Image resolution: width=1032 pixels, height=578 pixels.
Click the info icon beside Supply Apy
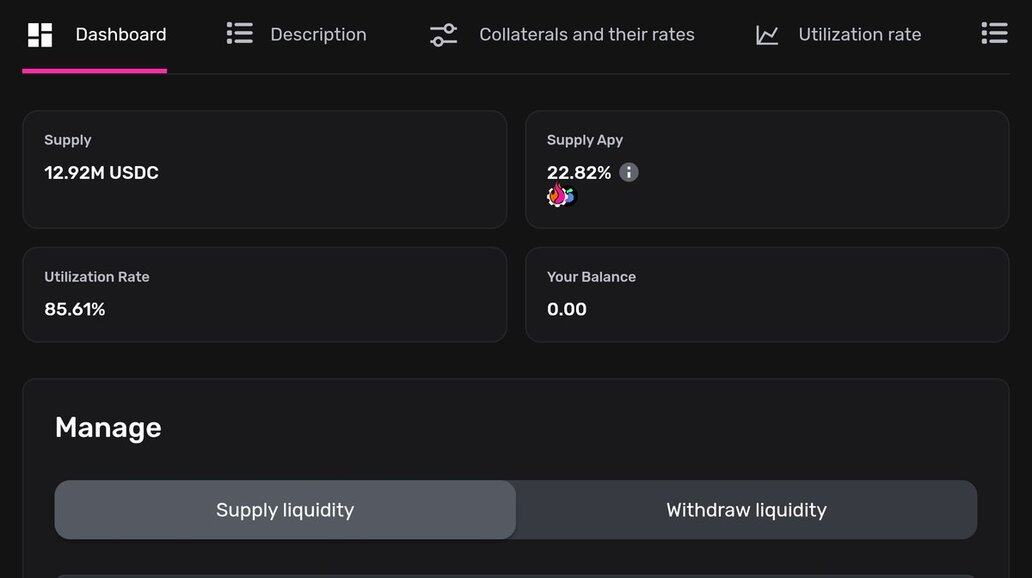(x=628, y=172)
